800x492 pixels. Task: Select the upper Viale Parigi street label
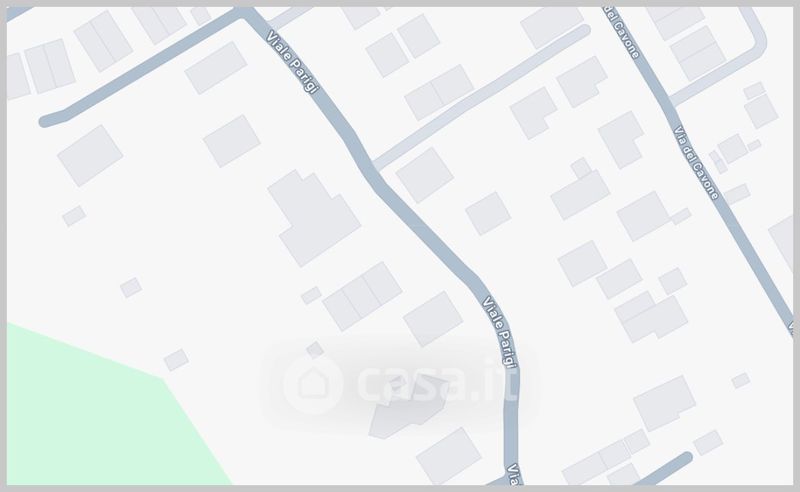[292, 62]
